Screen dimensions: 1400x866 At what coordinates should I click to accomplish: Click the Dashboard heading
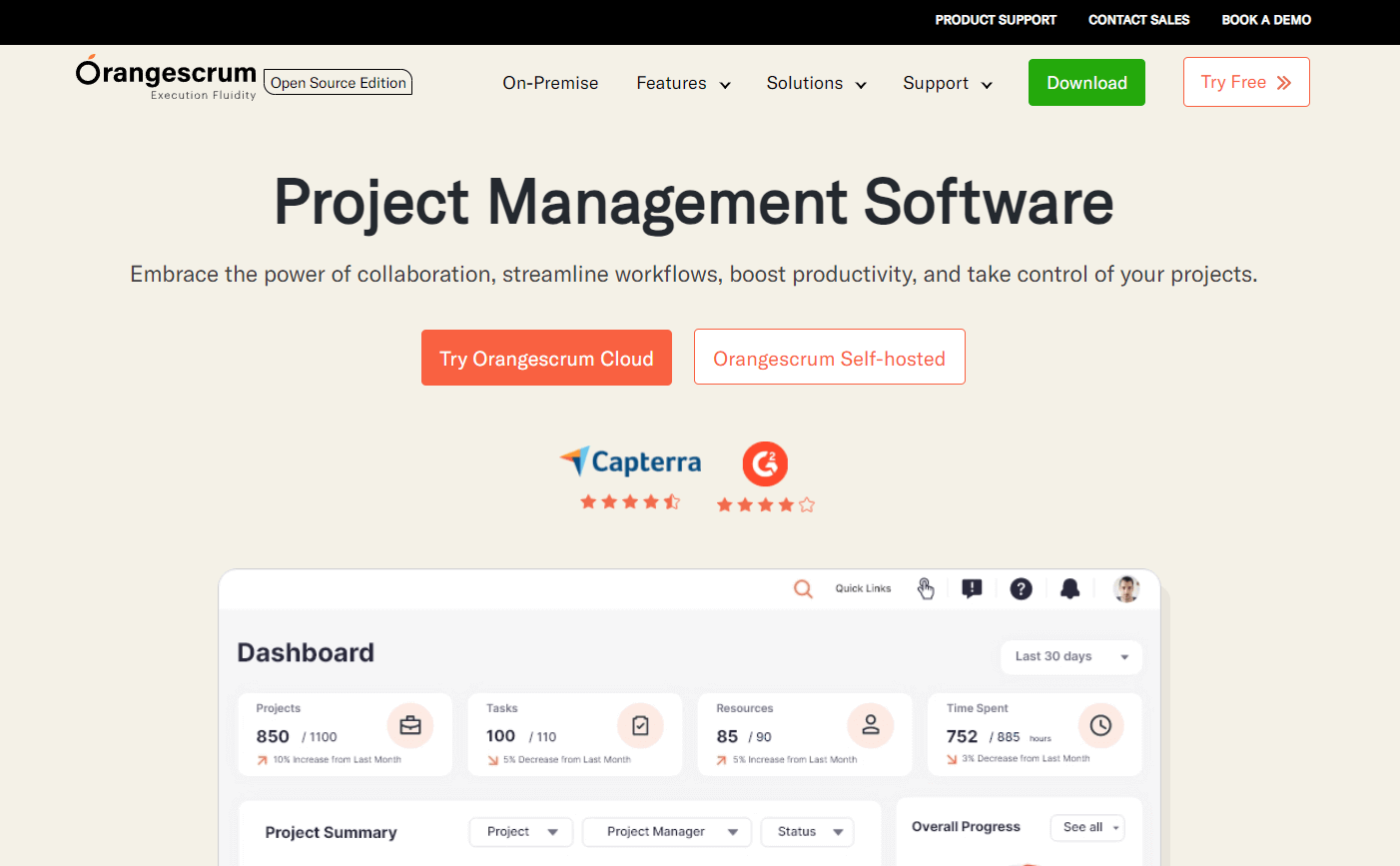point(306,652)
